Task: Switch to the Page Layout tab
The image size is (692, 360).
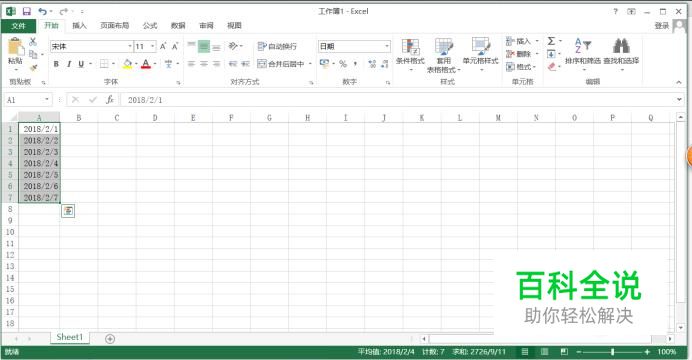Action: click(x=115, y=26)
